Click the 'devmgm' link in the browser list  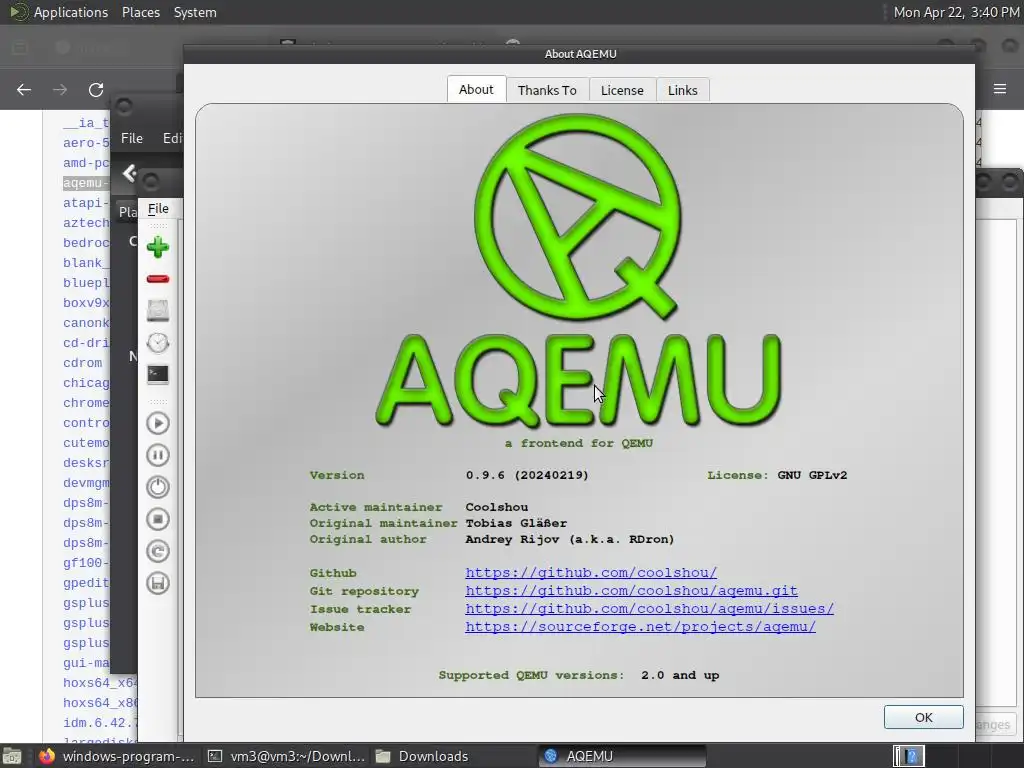click(x=86, y=483)
